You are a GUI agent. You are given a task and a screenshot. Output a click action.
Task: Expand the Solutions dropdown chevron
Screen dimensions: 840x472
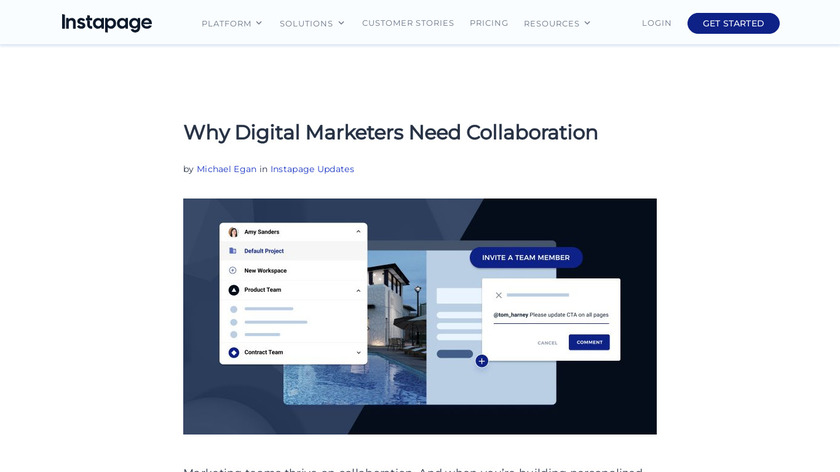(x=341, y=23)
